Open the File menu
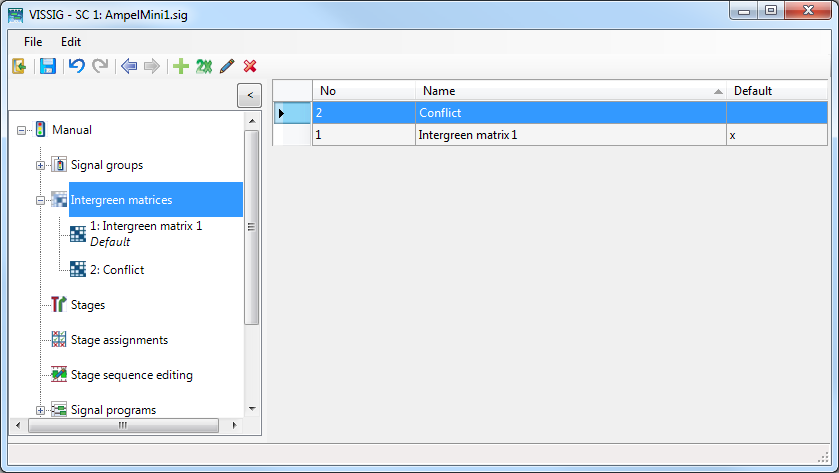The width and height of the screenshot is (839, 473). click(33, 42)
